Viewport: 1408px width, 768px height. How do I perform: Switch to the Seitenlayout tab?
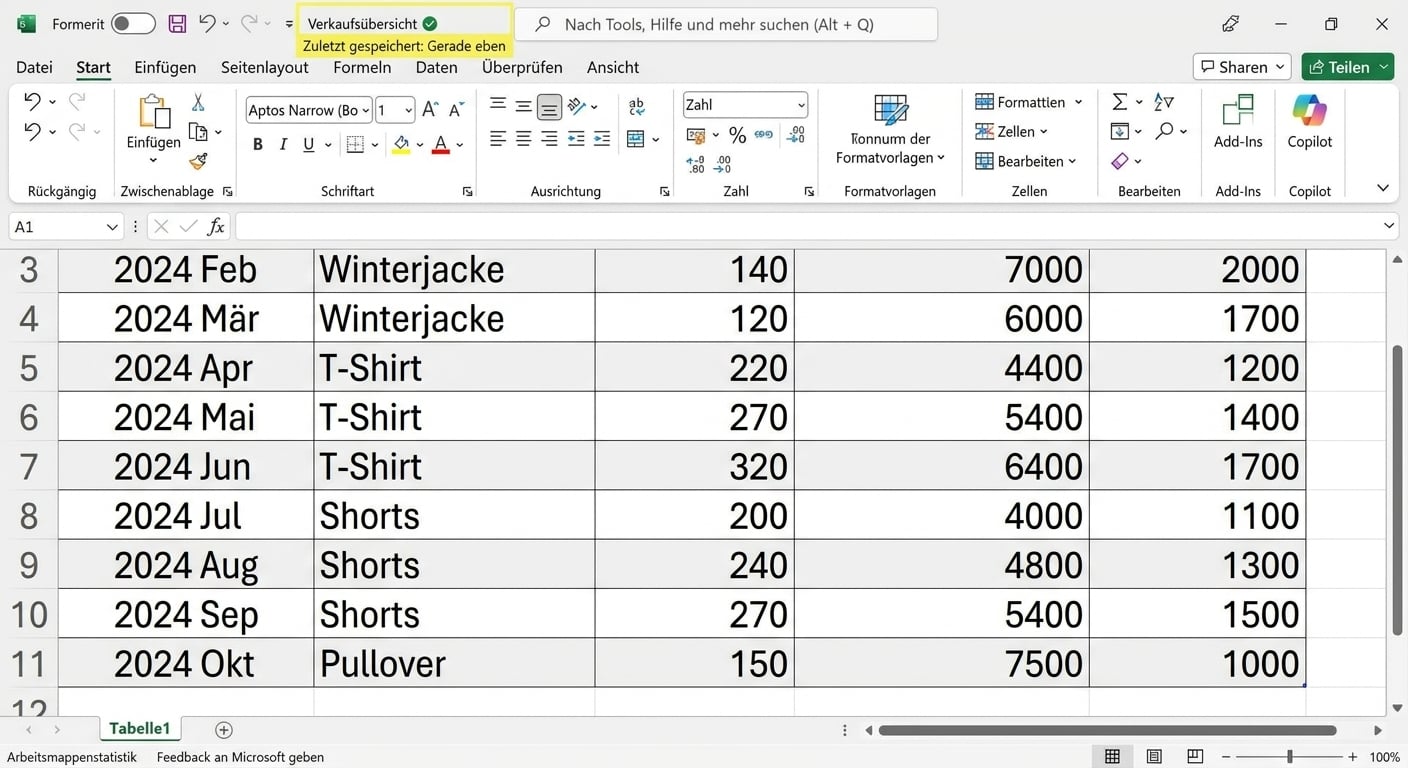click(265, 67)
